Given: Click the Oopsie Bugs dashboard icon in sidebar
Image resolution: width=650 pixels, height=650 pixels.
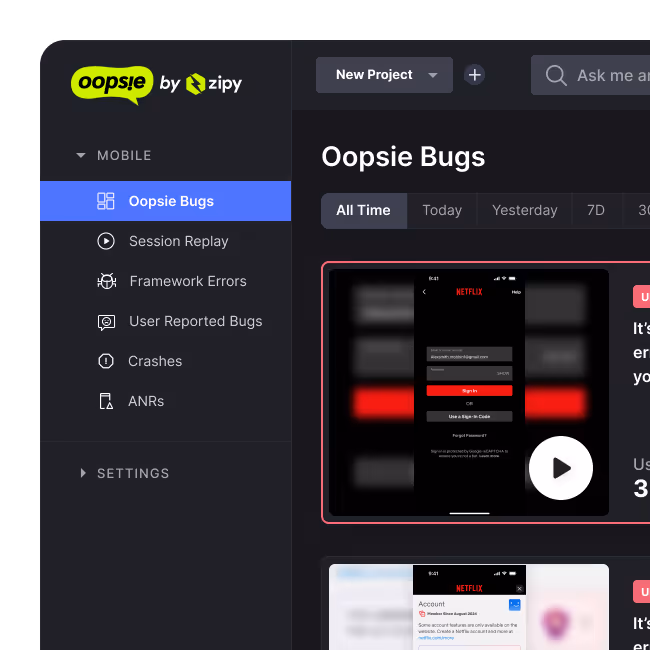Looking at the screenshot, I should pyautogui.click(x=106, y=201).
